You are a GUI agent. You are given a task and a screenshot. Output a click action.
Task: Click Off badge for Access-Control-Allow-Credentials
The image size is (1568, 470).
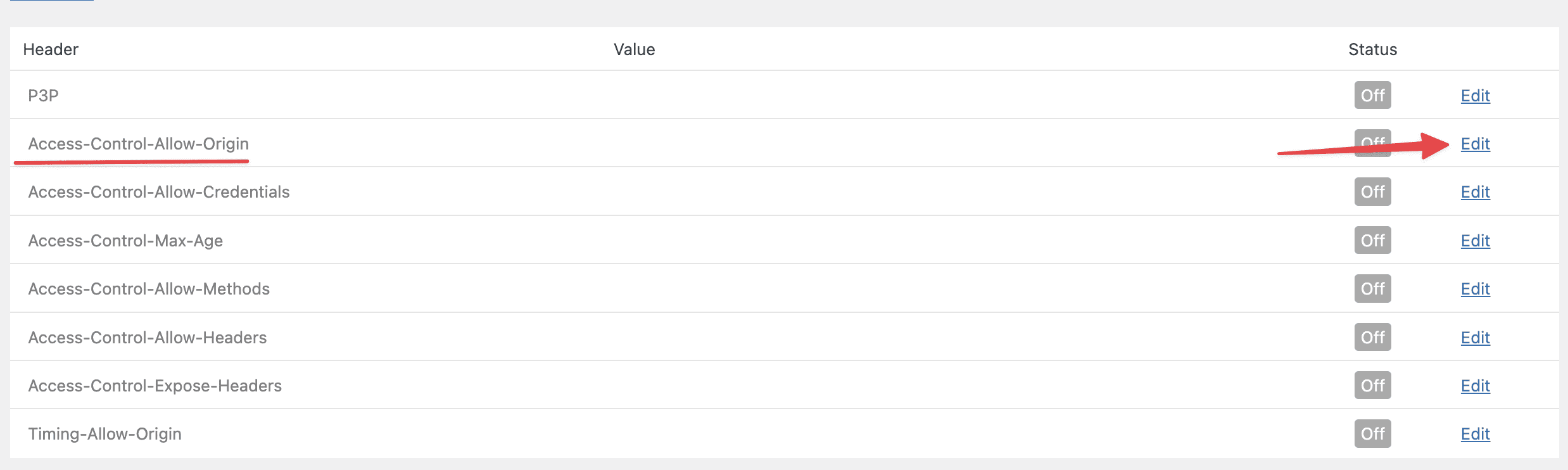click(x=1372, y=192)
